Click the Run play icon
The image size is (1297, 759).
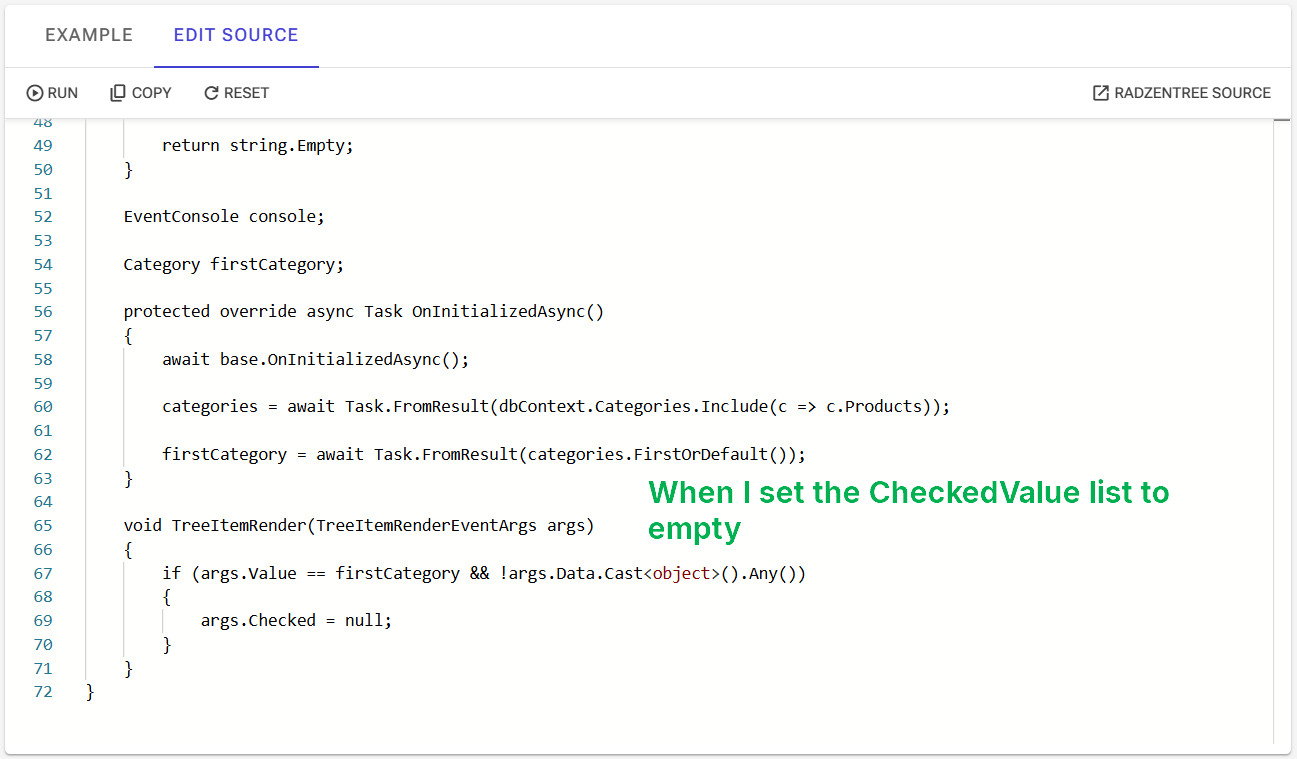tap(33, 92)
